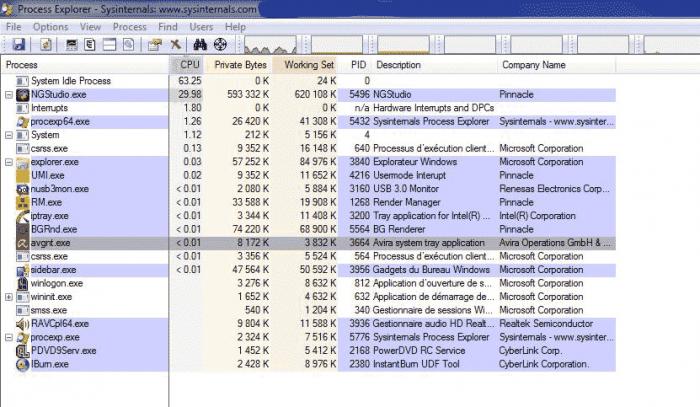Sort by the PID column header
The height and width of the screenshot is (407, 700).
(355, 65)
